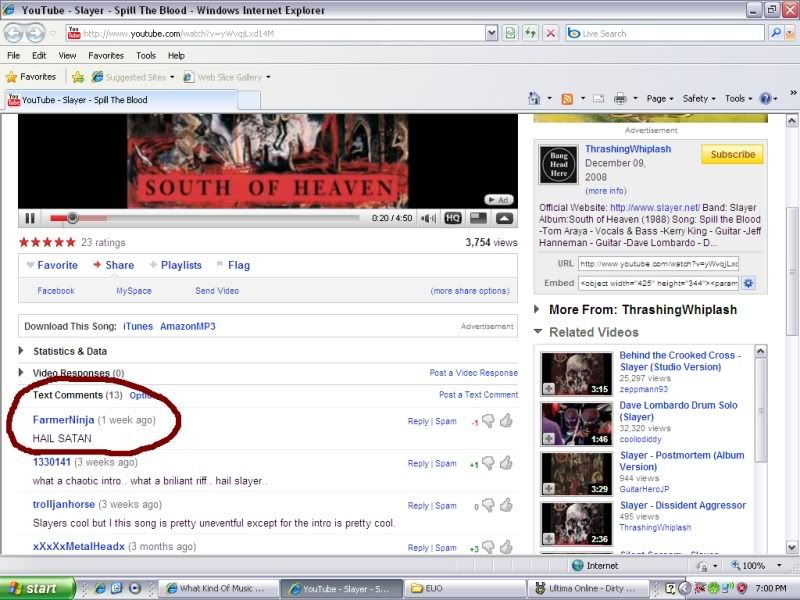Open ThrashingWhiplash channel link
Viewport: 800px width, 600px height.
pyautogui.click(x=628, y=149)
